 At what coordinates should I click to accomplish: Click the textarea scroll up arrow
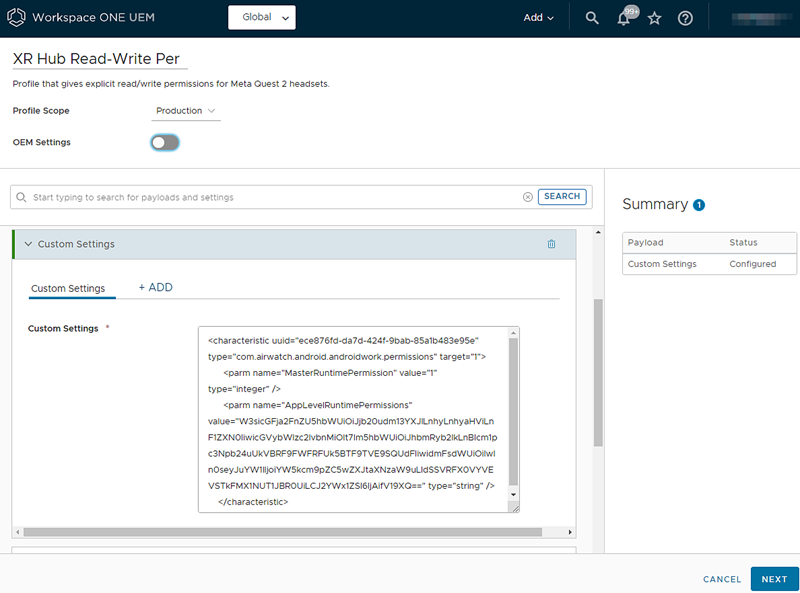(513, 333)
